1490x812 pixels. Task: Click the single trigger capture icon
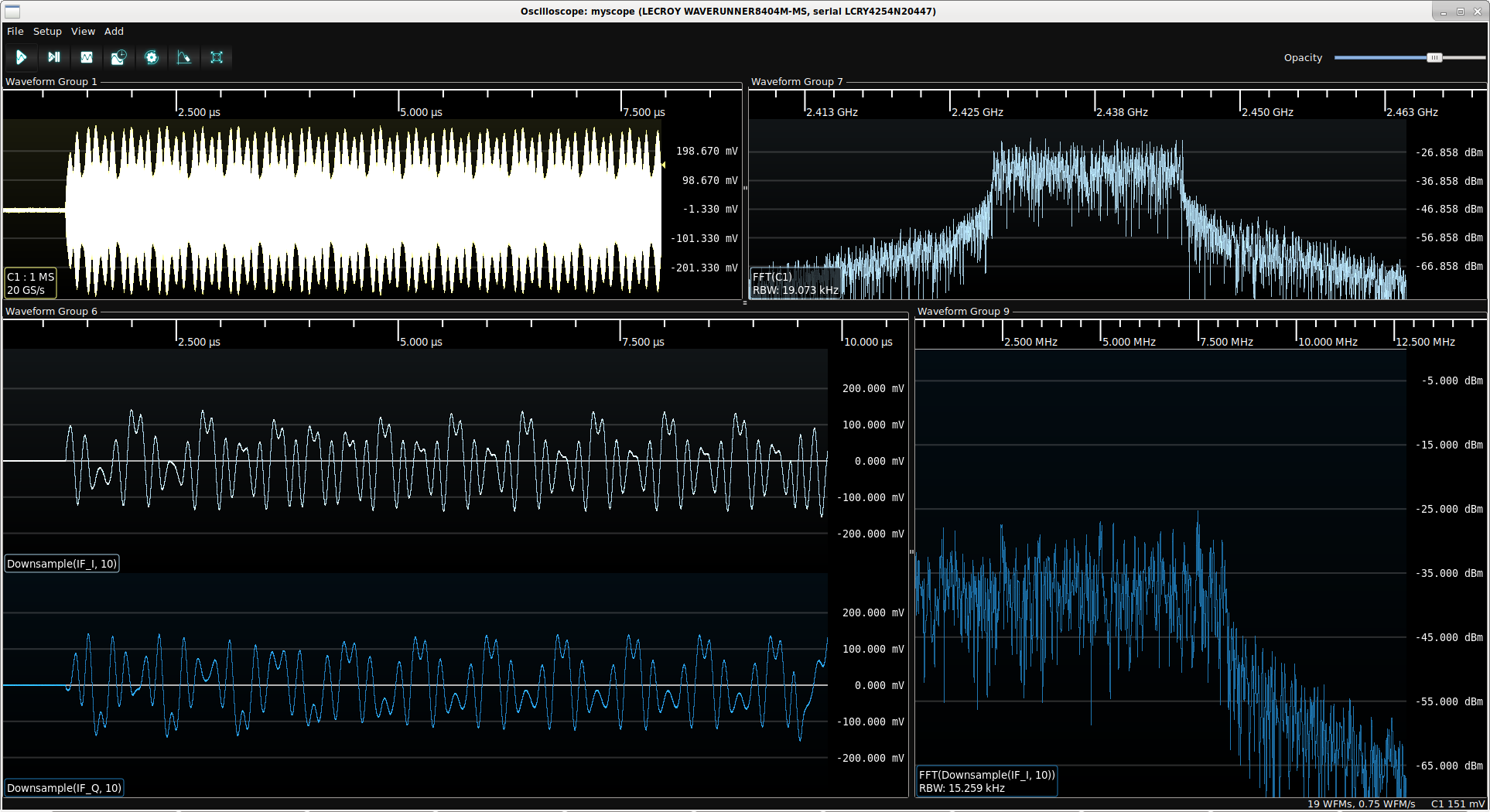[53, 57]
